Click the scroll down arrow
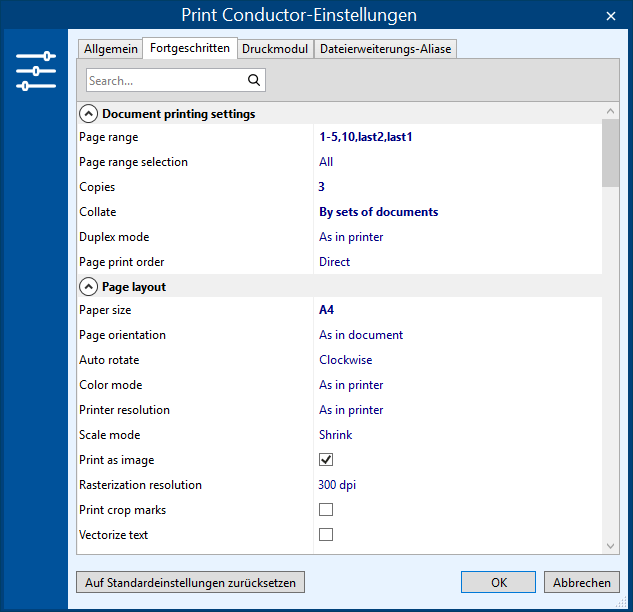This screenshot has width=633, height=612. pyautogui.click(x=610, y=546)
